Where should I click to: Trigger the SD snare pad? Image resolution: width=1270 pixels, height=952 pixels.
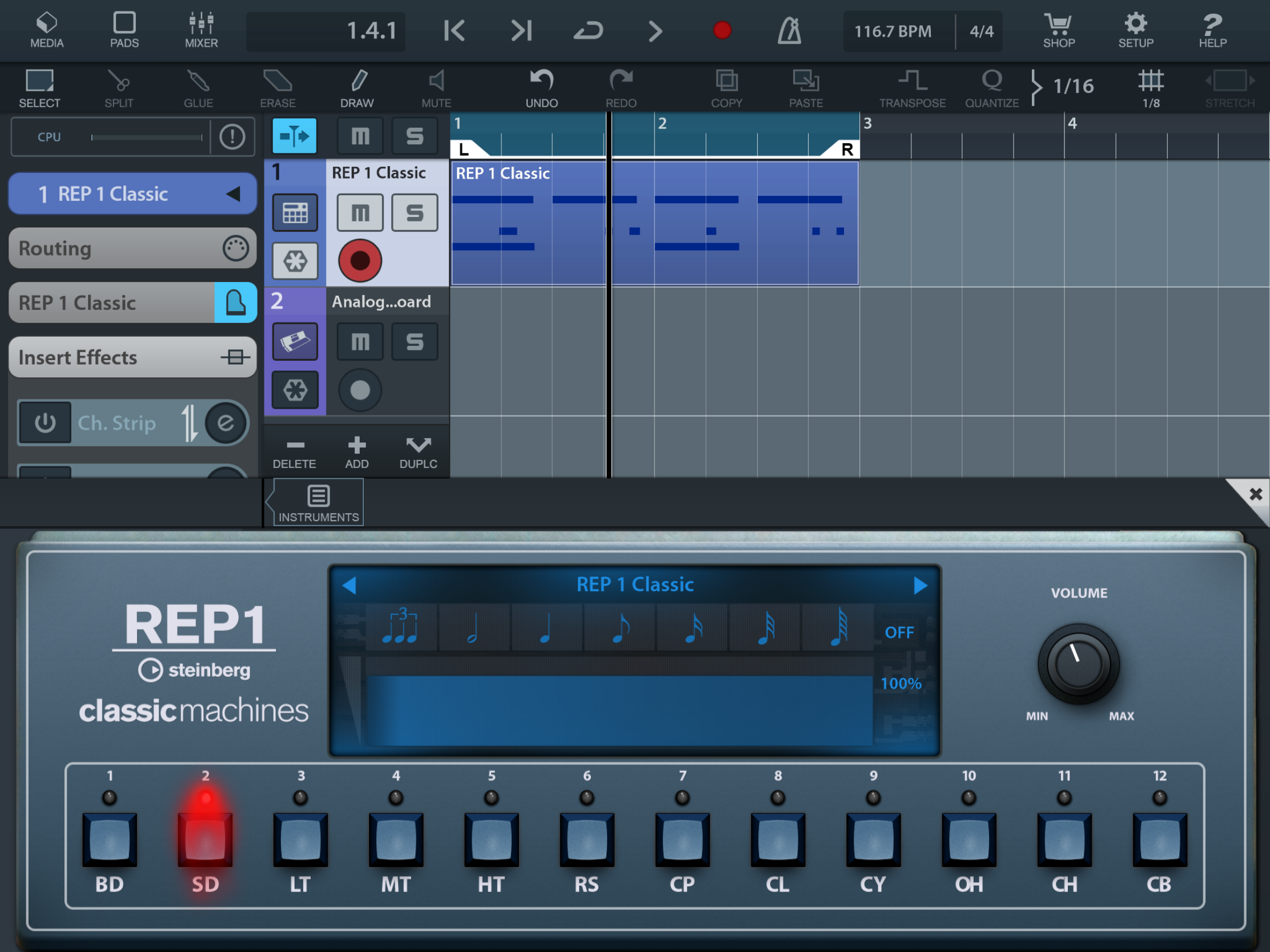pyautogui.click(x=205, y=840)
